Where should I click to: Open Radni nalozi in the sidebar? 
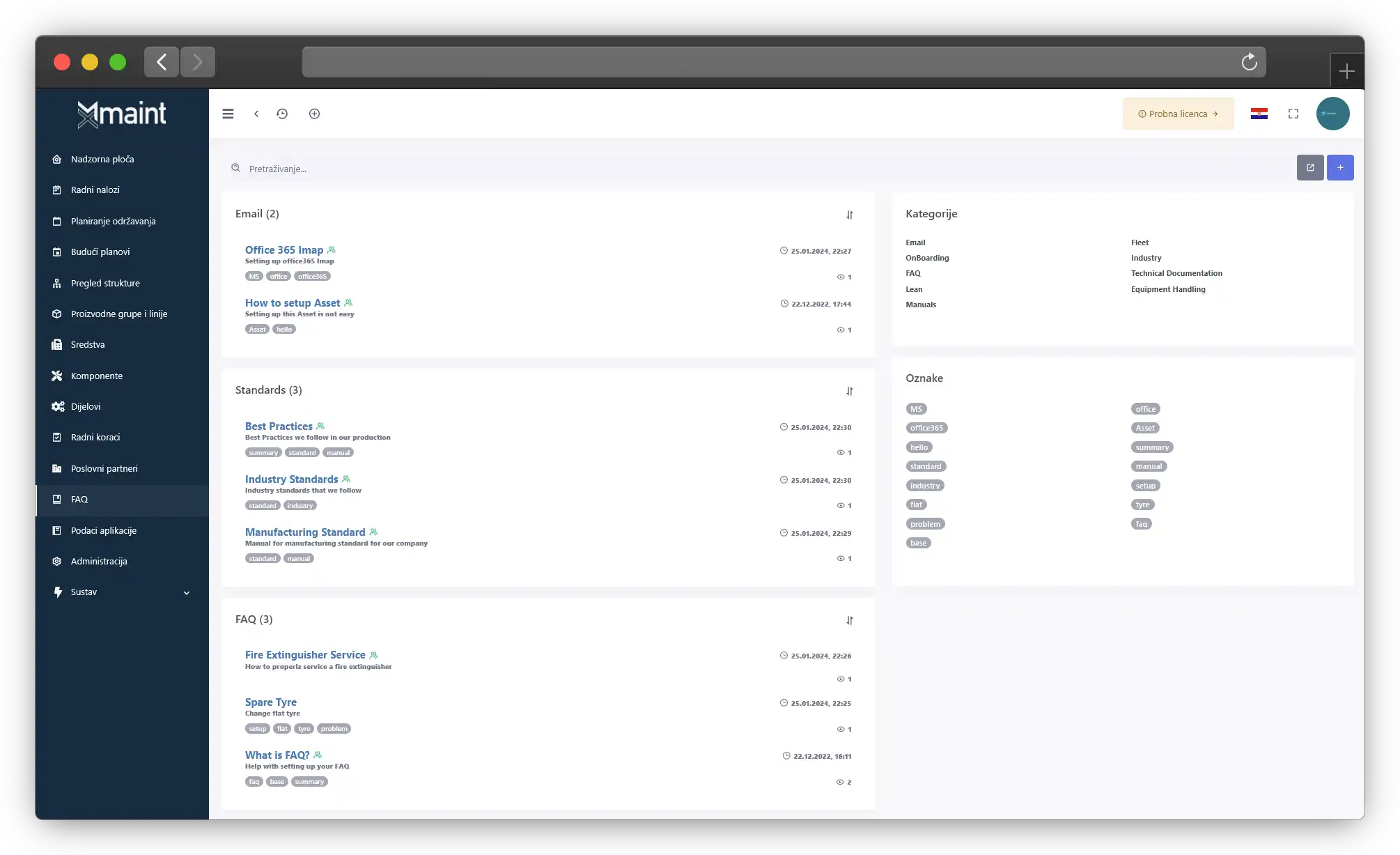coord(95,190)
